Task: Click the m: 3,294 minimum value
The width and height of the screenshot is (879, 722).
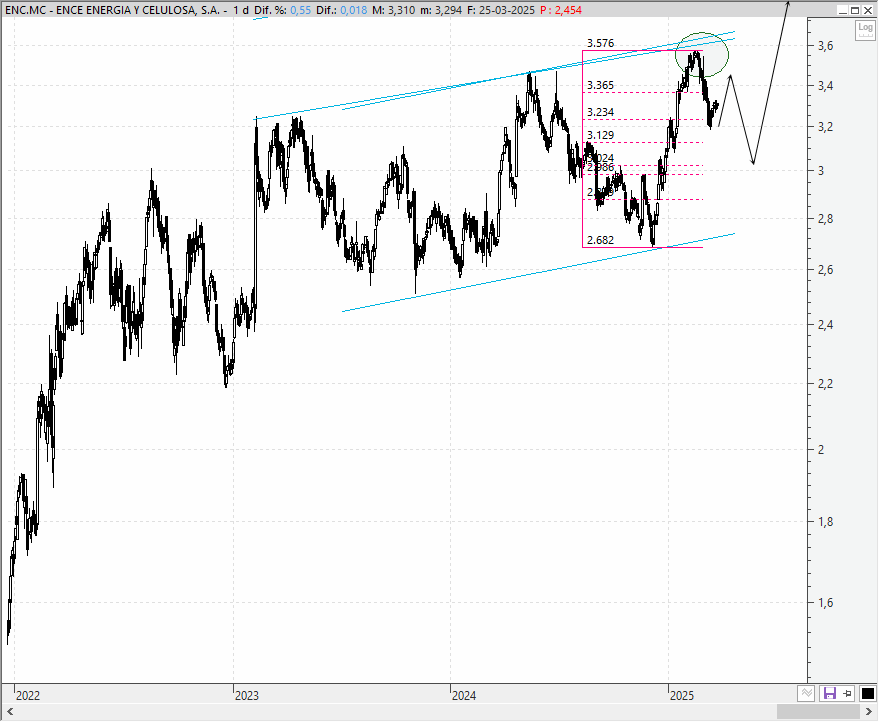Action: [441, 10]
